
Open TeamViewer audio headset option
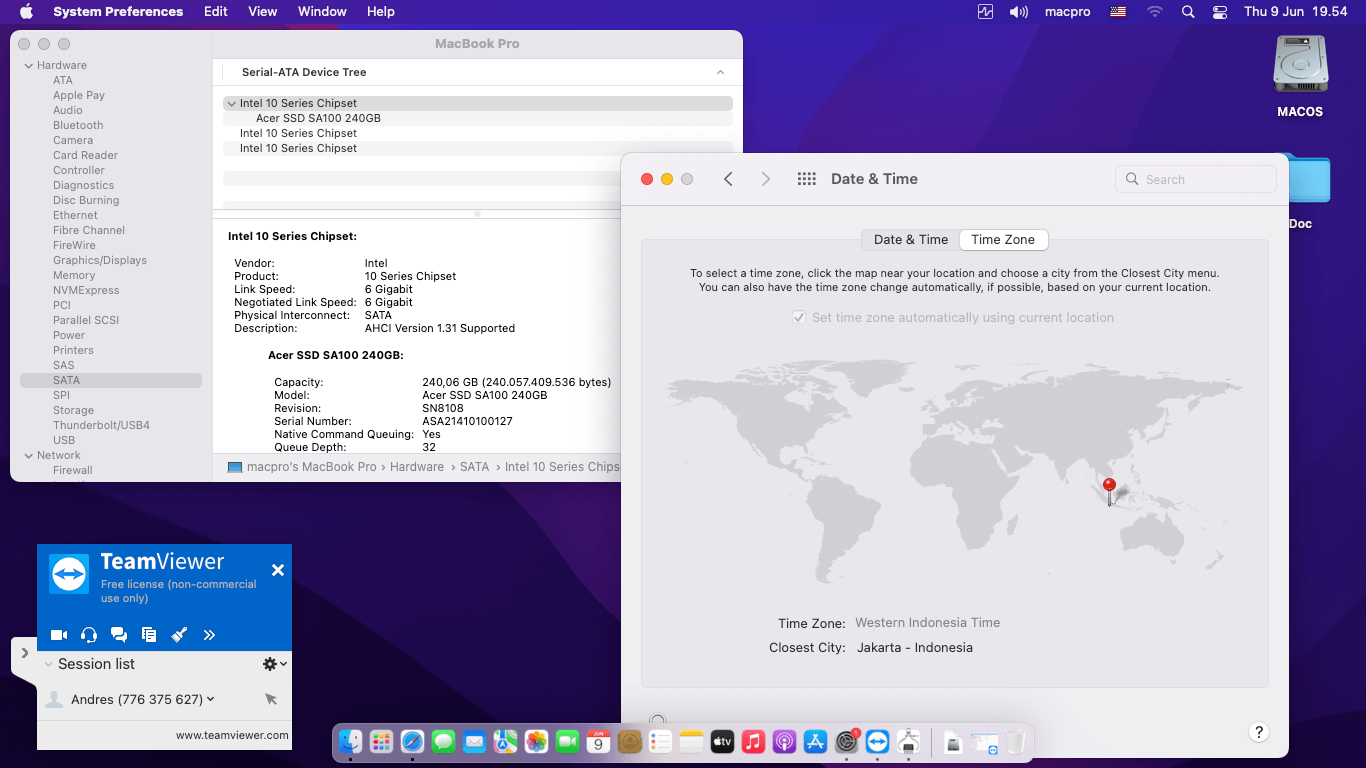pyautogui.click(x=89, y=635)
